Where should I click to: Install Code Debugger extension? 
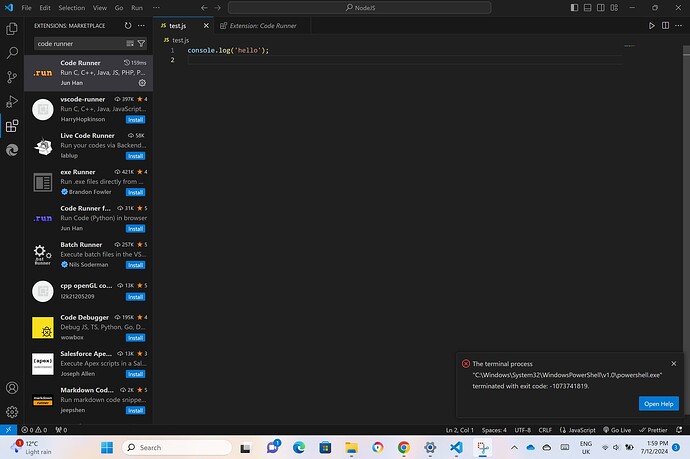click(x=136, y=338)
